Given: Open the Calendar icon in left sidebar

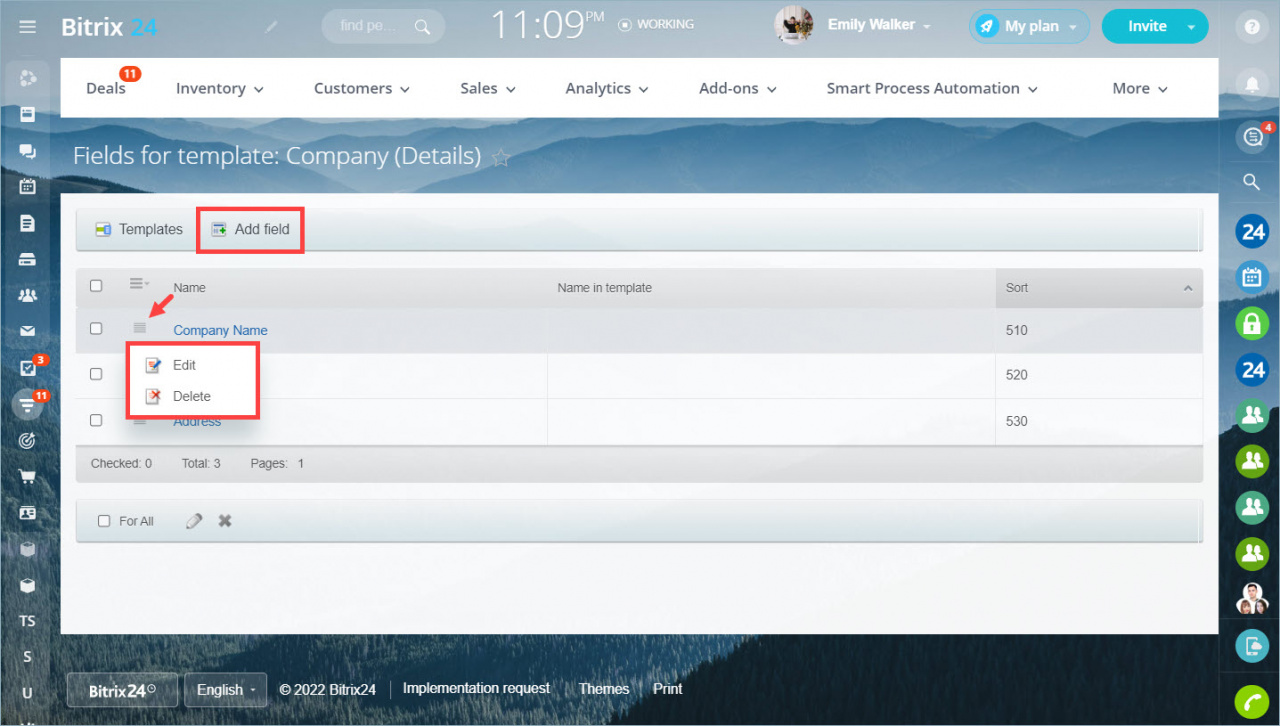Looking at the screenshot, I should pyautogui.click(x=28, y=186).
